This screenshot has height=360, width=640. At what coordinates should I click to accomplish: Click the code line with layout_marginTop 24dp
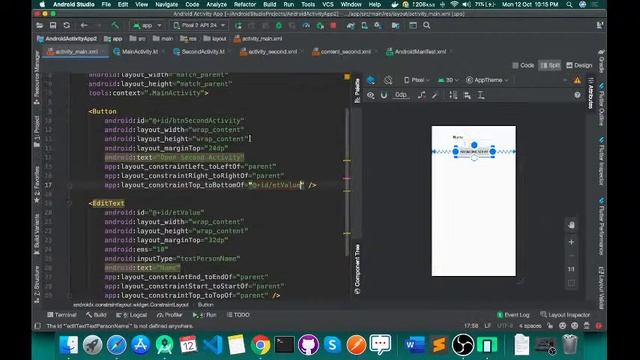(166, 148)
